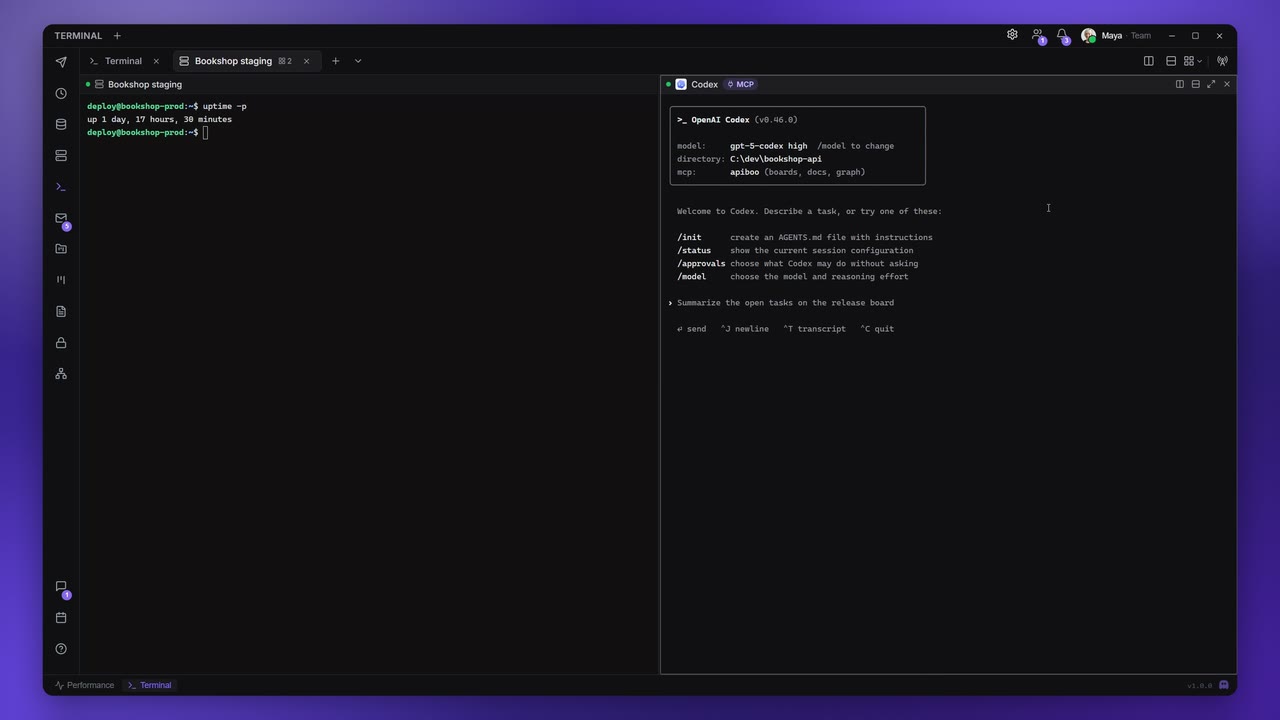Close the Terminal tab

(x=156, y=61)
